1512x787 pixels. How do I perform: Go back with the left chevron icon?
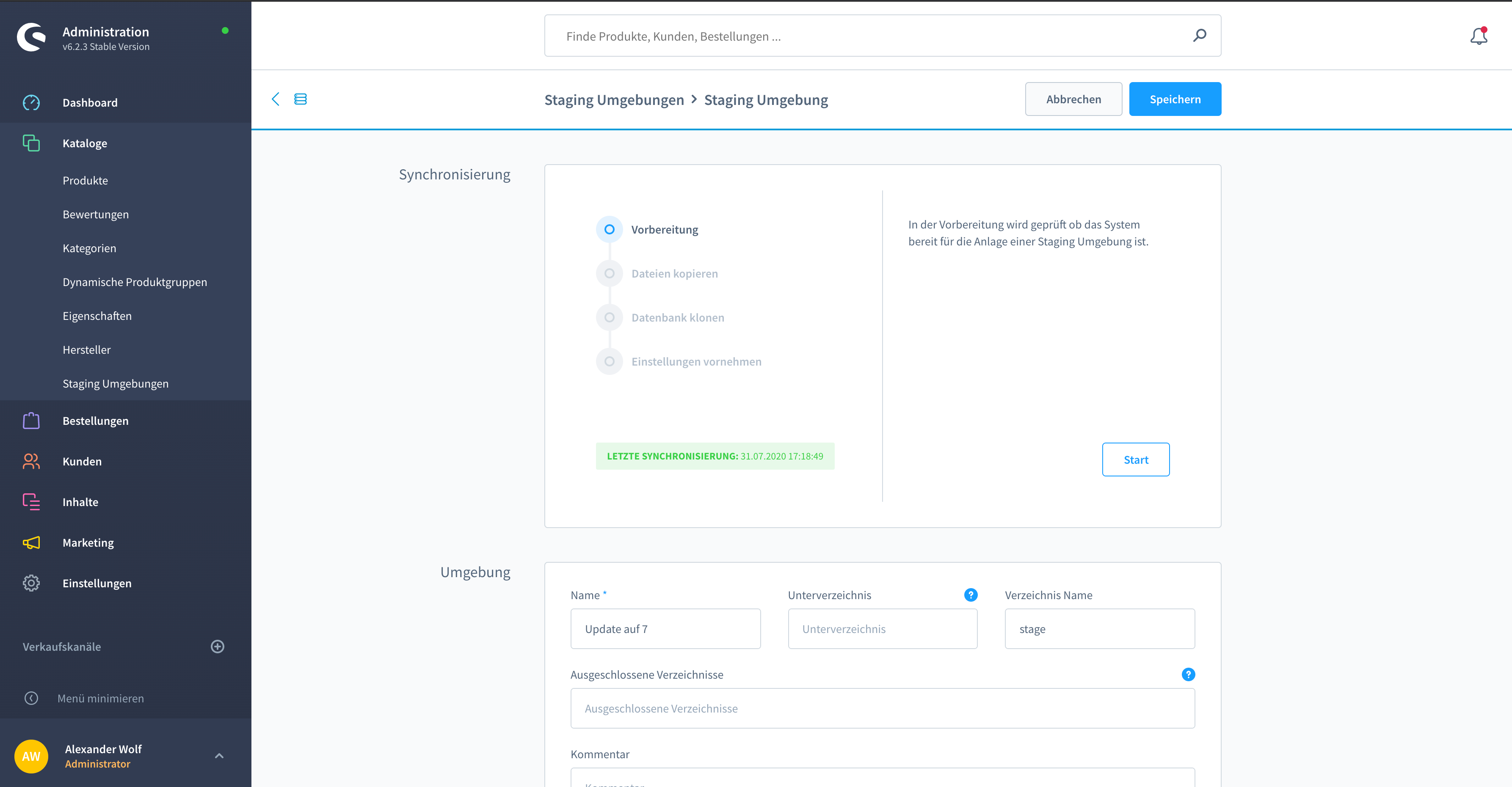pyautogui.click(x=275, y=99)
